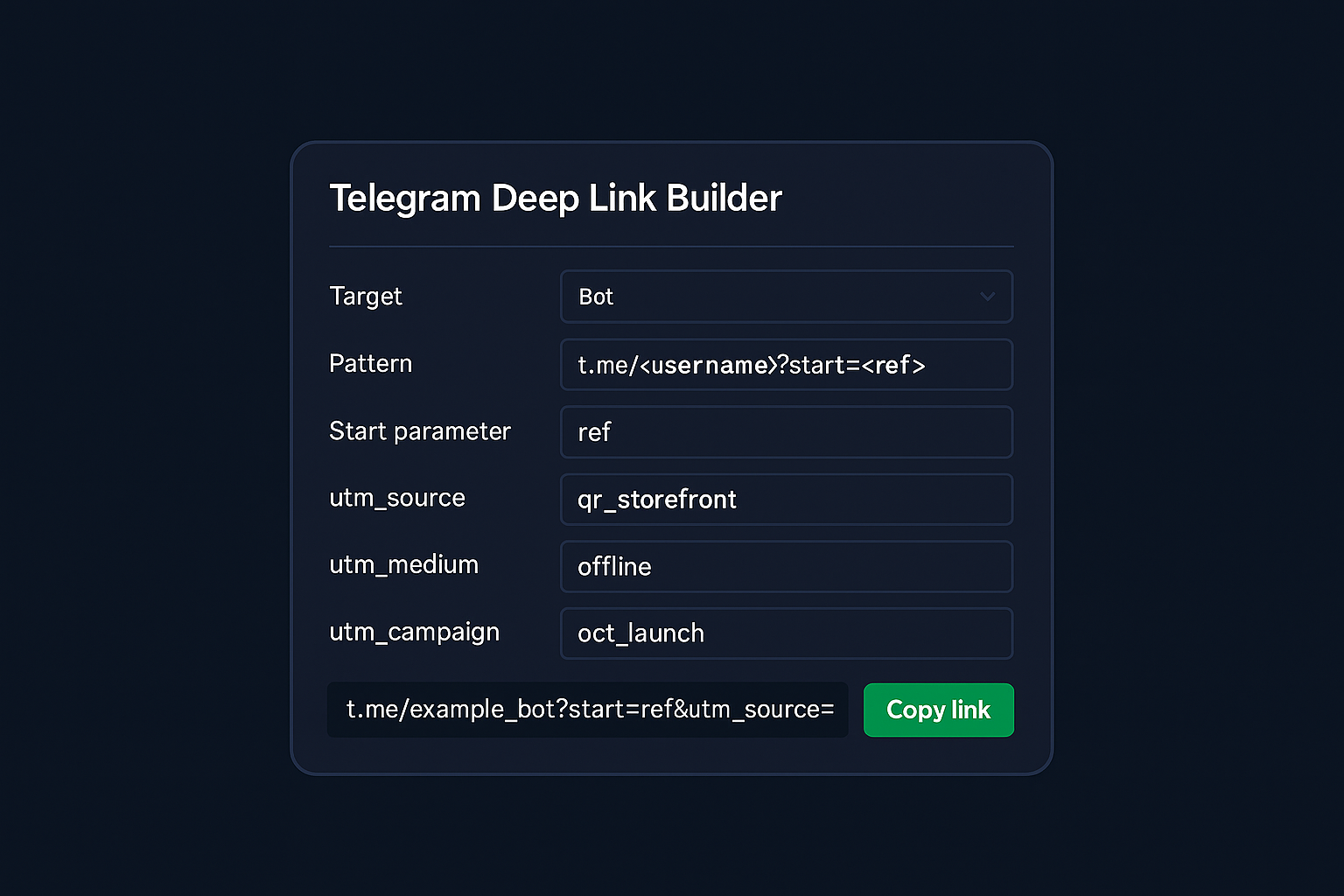Click the utm_campaign label
This screenshot has width=1344, height=896.
(x=414, y=633)
